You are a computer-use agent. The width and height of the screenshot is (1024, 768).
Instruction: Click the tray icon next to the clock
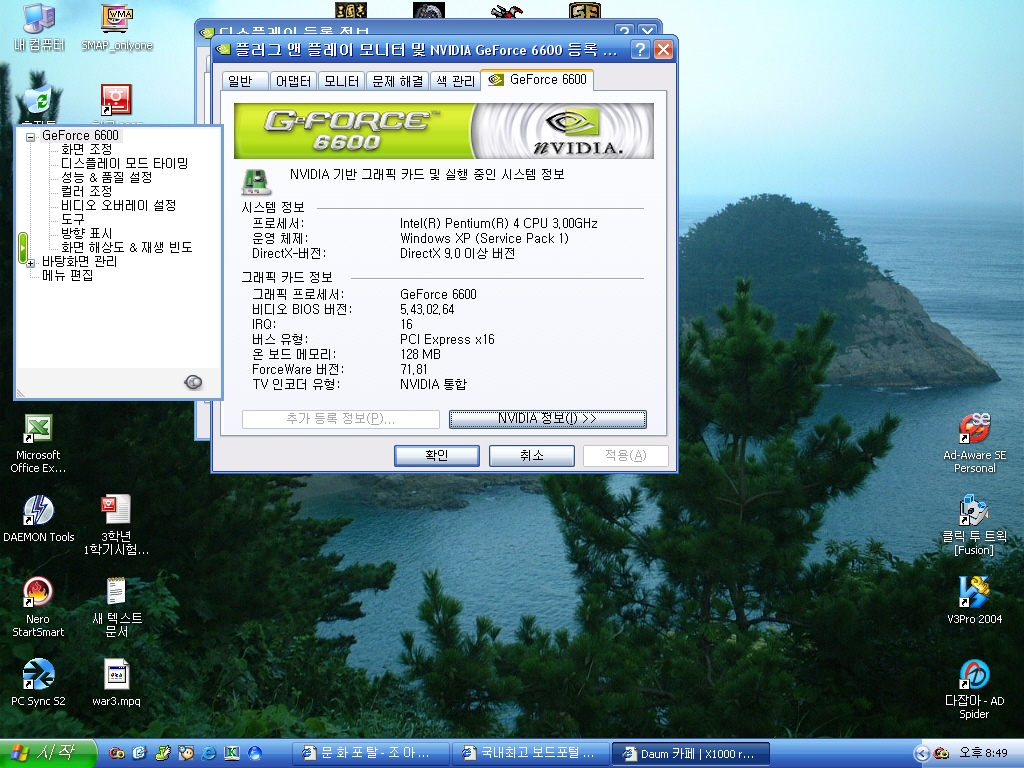click(x=941, y=754)
